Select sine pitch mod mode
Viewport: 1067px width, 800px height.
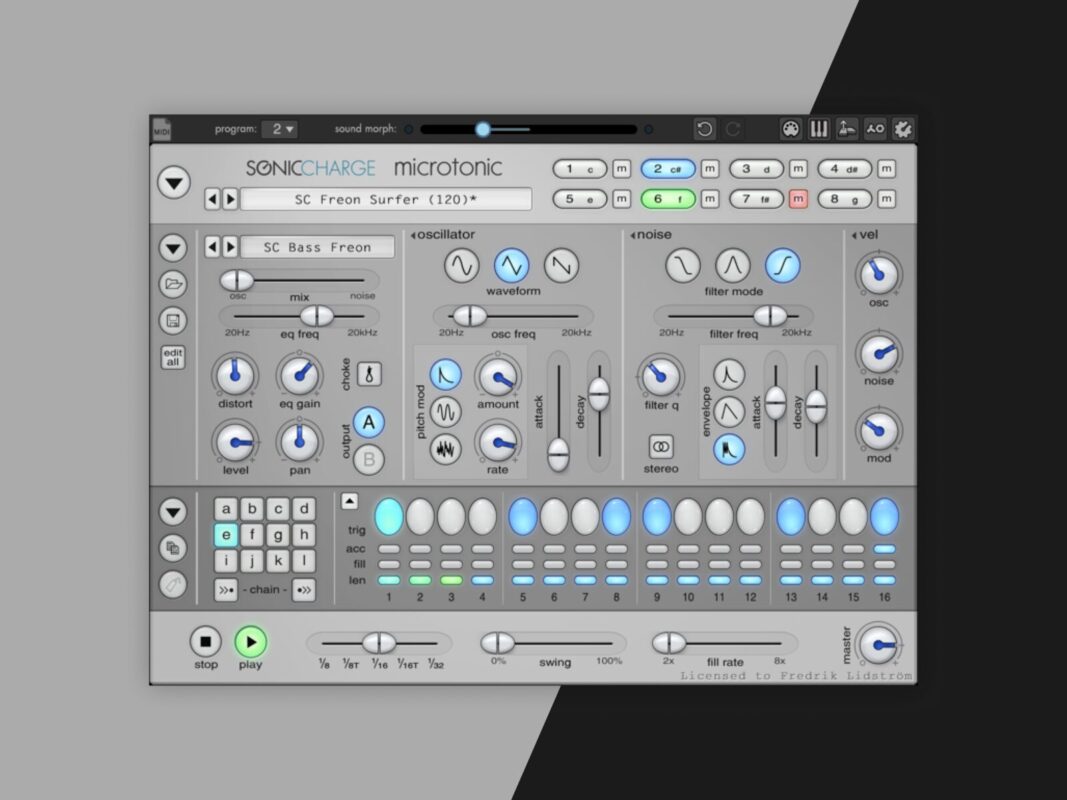pyautogui.click(x=446, y=412)
